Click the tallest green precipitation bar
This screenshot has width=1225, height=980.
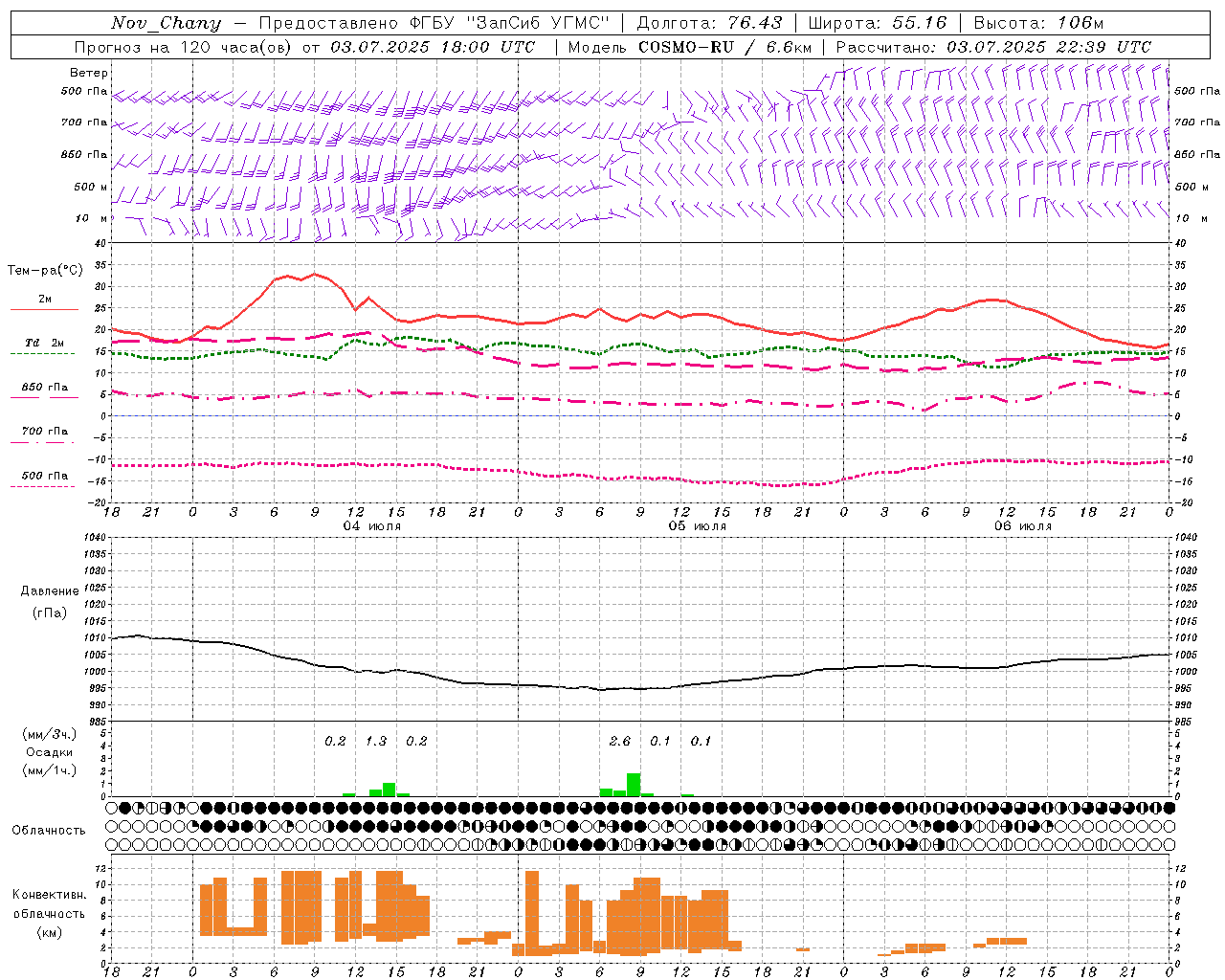pos(634,785)
